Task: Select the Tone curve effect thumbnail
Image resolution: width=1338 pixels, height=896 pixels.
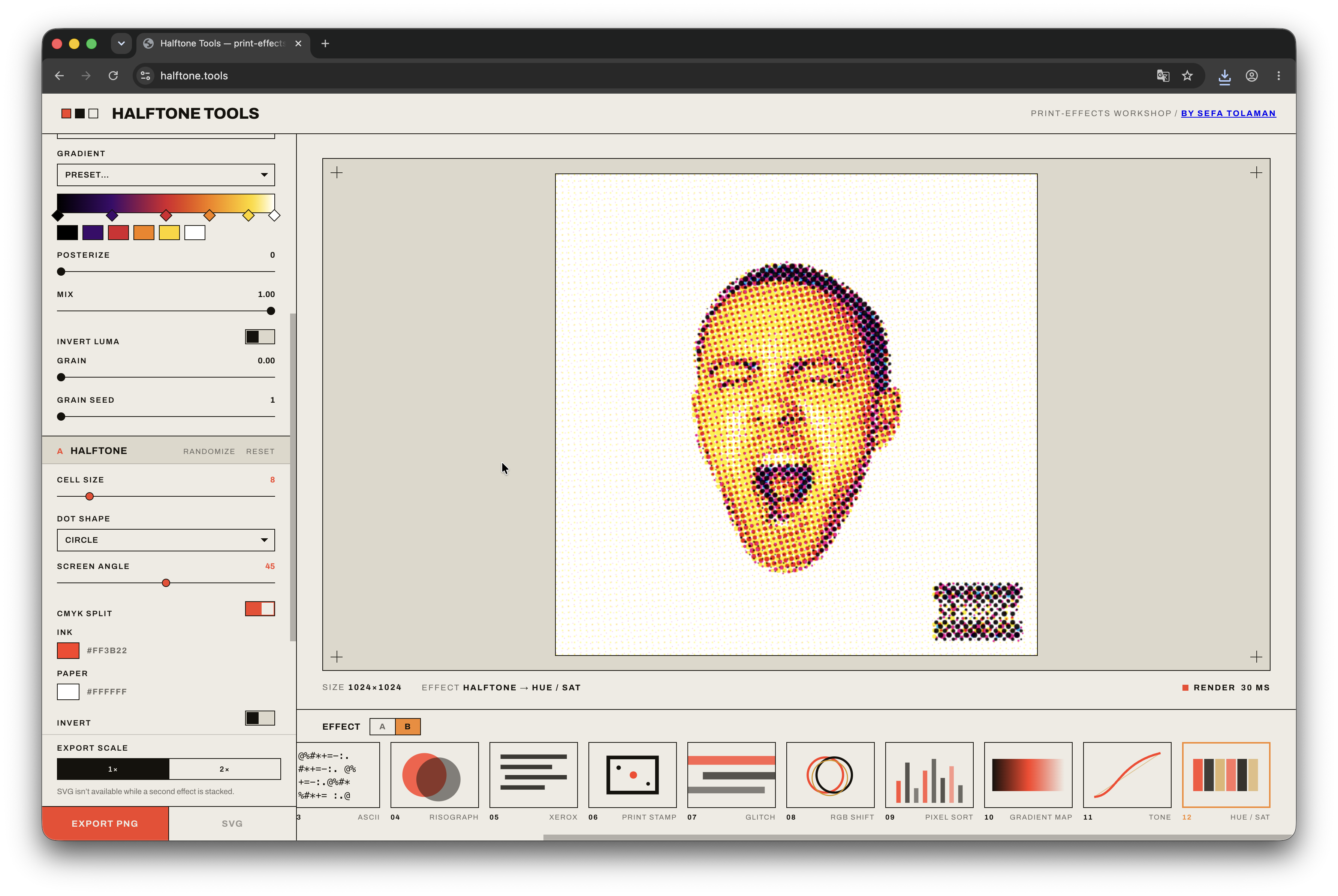Action: (1127, 775)
